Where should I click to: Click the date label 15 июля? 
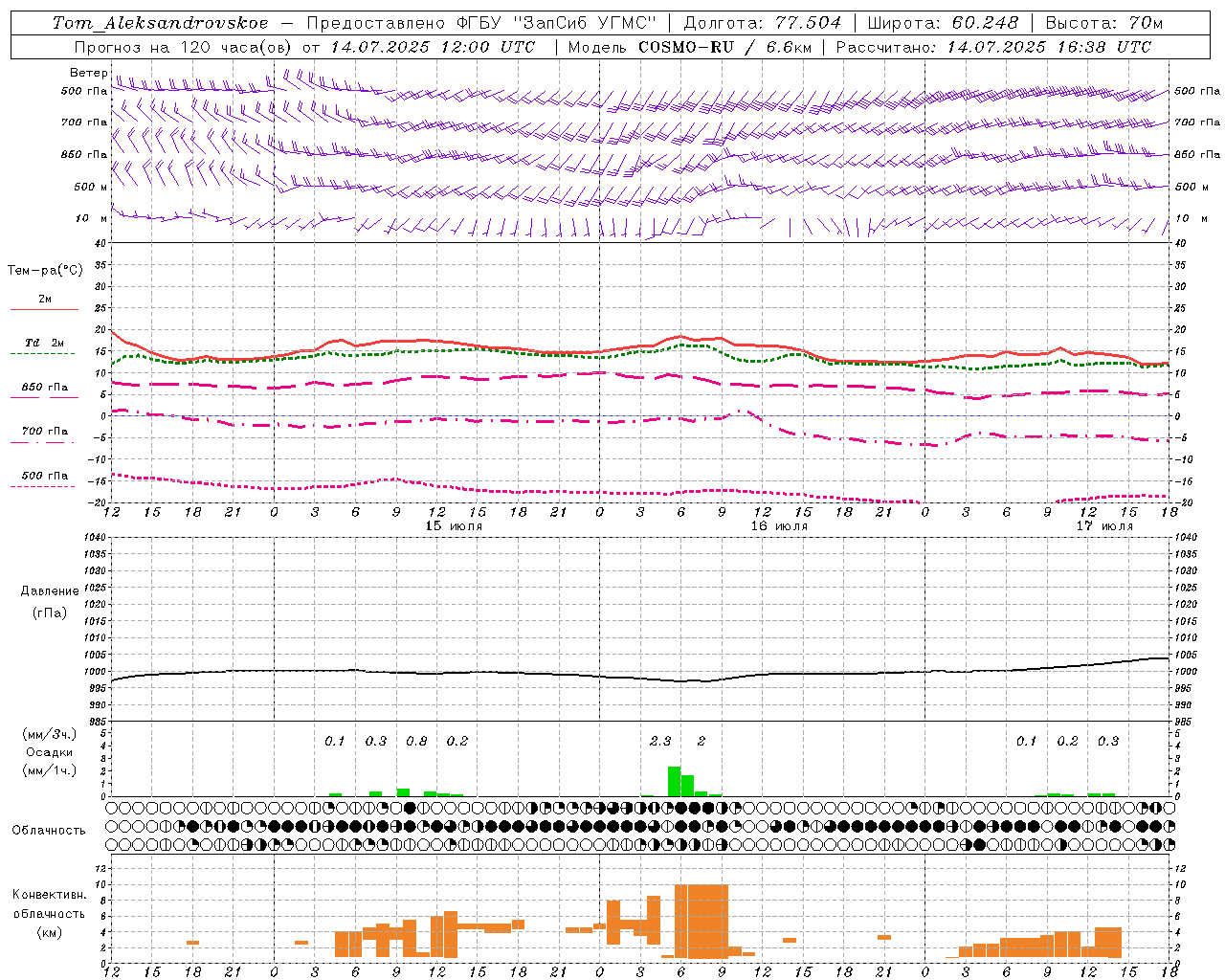pyautogui.click(x=454, y=526)
